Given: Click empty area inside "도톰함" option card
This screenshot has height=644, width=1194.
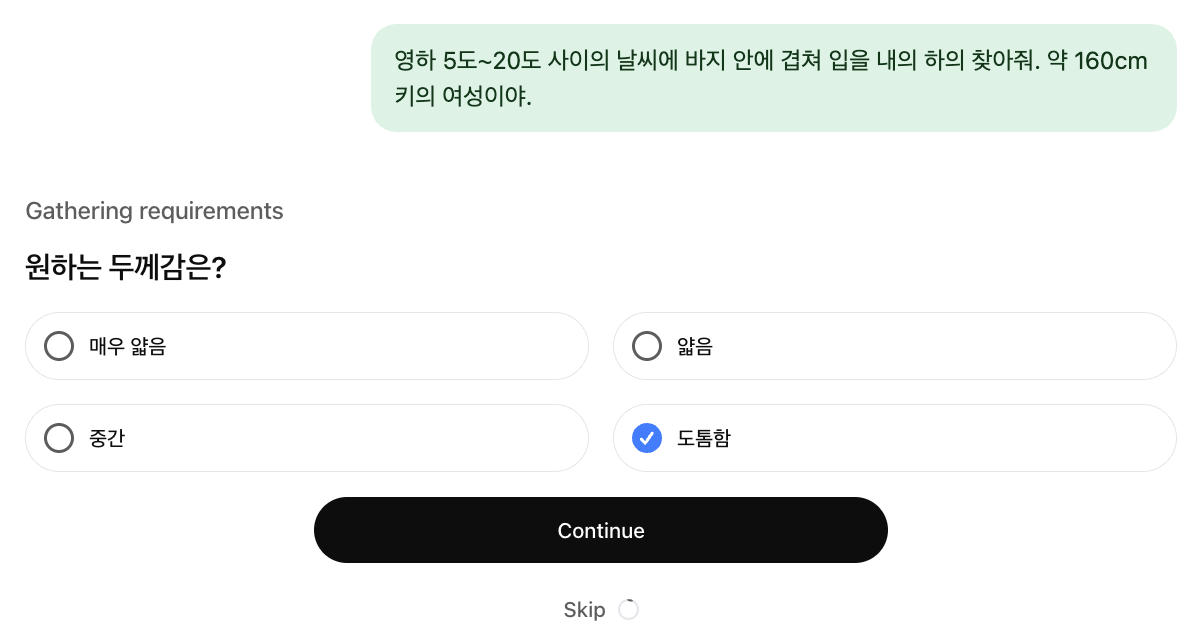Looking at the screenshot, I should (950, 438).
